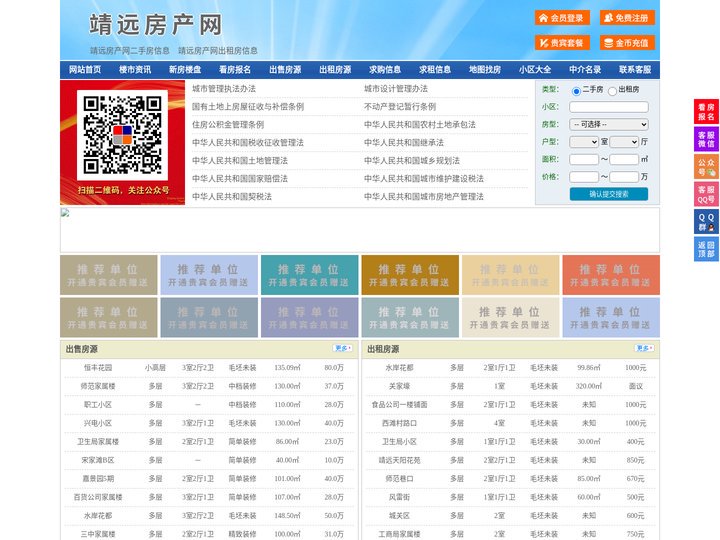The image size is (720, 540).
Task: Click the 小区 text input field
Action: pos(609,107)
